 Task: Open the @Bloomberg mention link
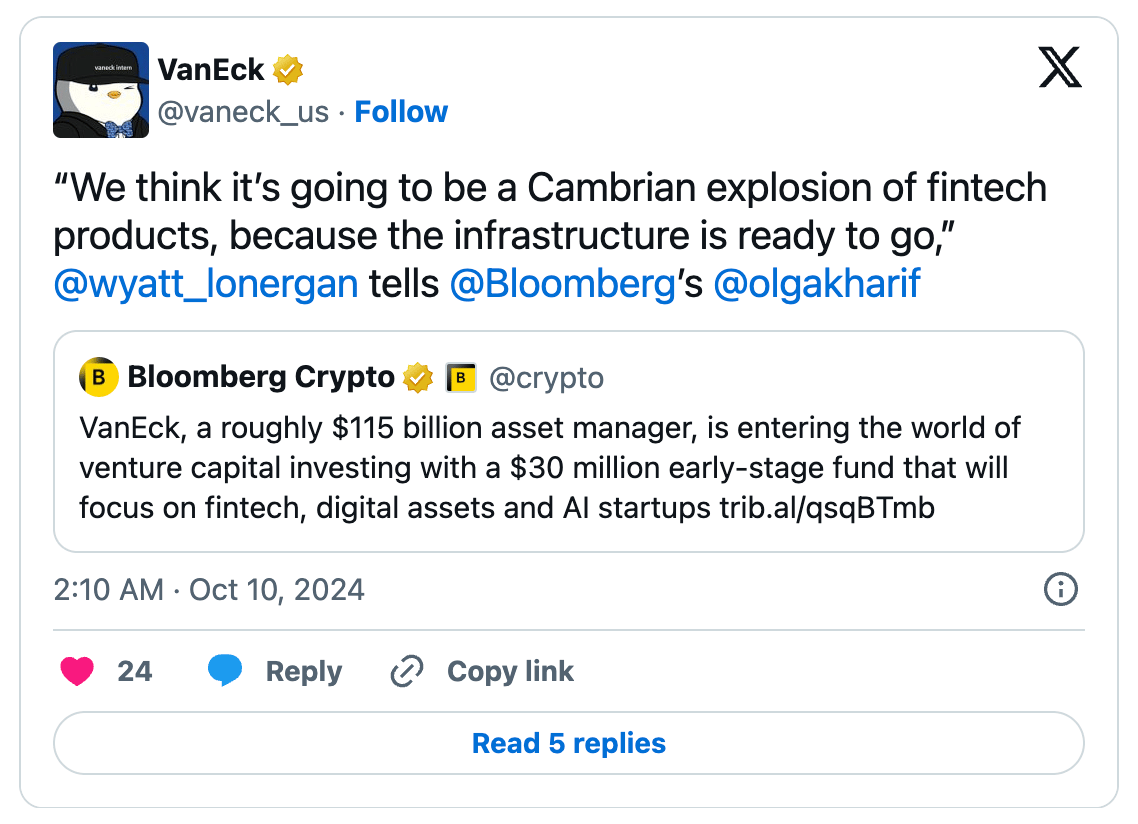click(563, 284)
